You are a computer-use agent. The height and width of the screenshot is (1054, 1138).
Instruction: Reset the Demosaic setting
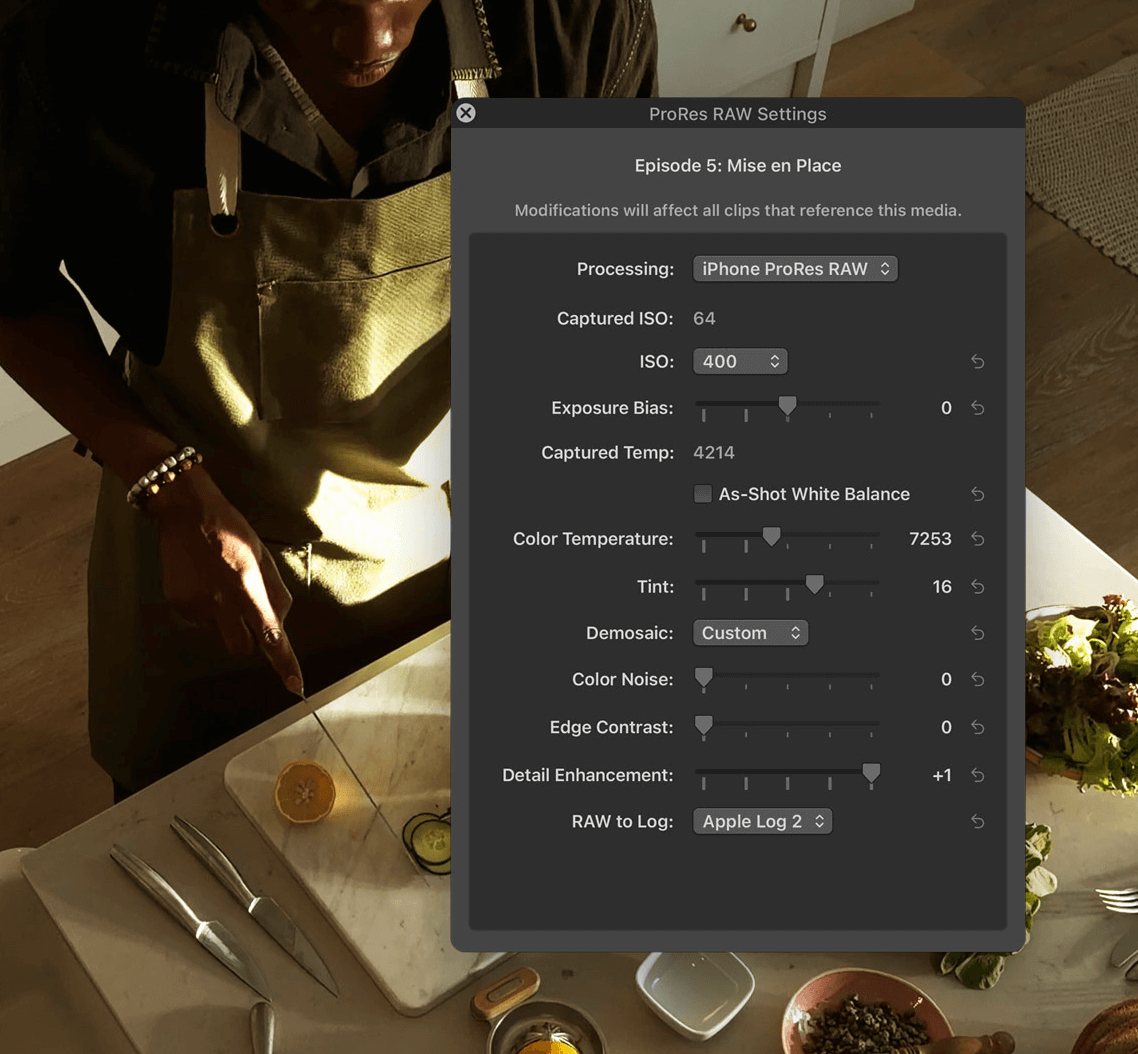pyautogui.click(x=977, y=633)
